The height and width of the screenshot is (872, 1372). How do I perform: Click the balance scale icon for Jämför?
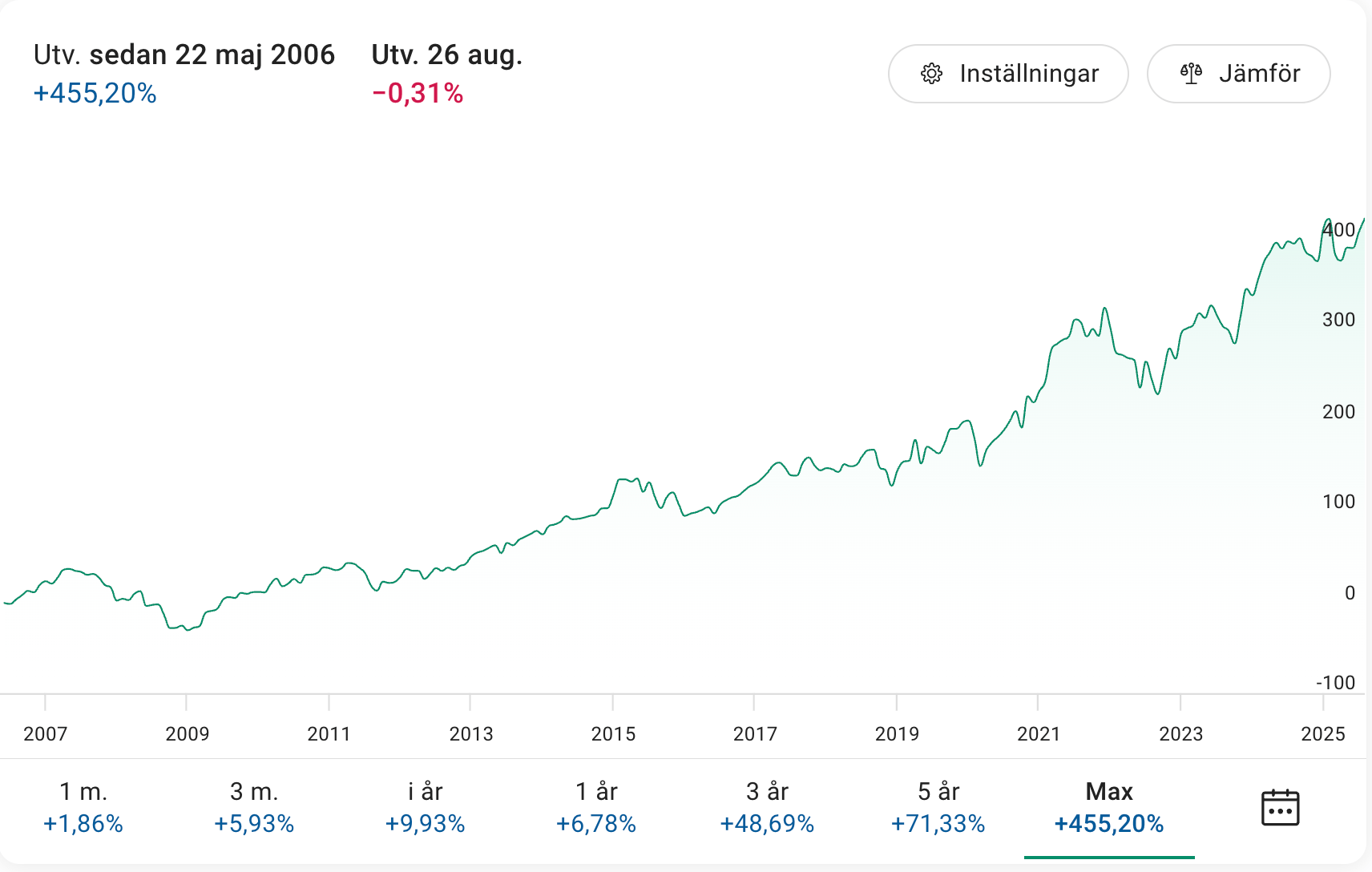pos(1191,74)
